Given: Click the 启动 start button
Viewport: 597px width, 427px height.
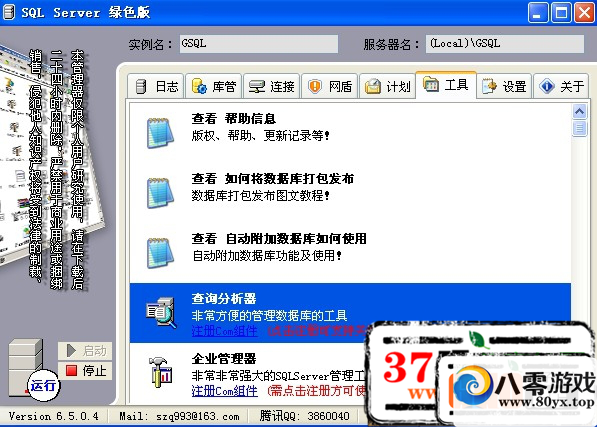Looking at the screenshot, I should [85, 351].
